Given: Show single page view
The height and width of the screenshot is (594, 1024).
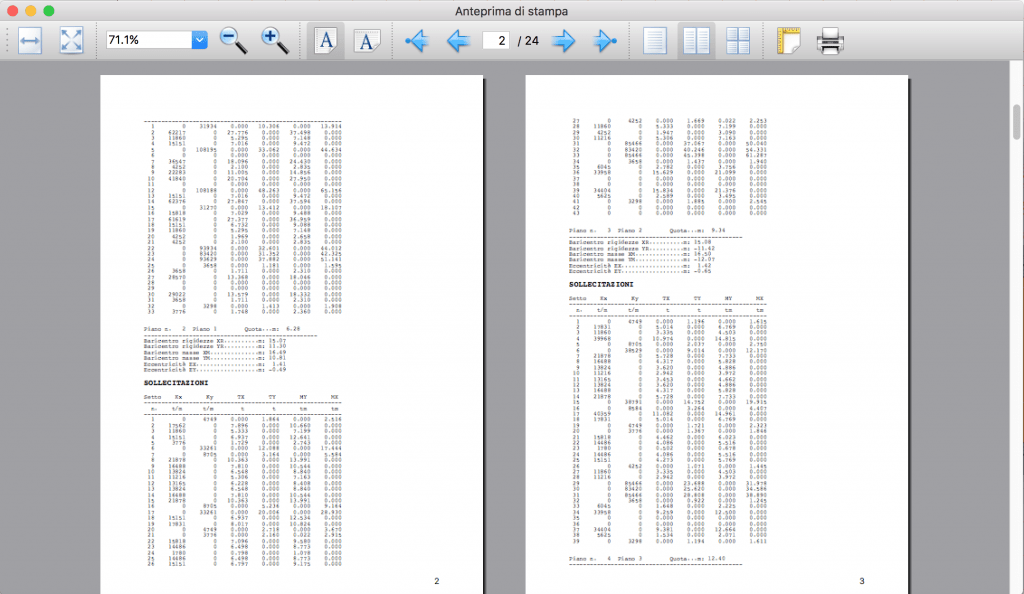Looking at the screenshot, I should (x=655, y=40).
